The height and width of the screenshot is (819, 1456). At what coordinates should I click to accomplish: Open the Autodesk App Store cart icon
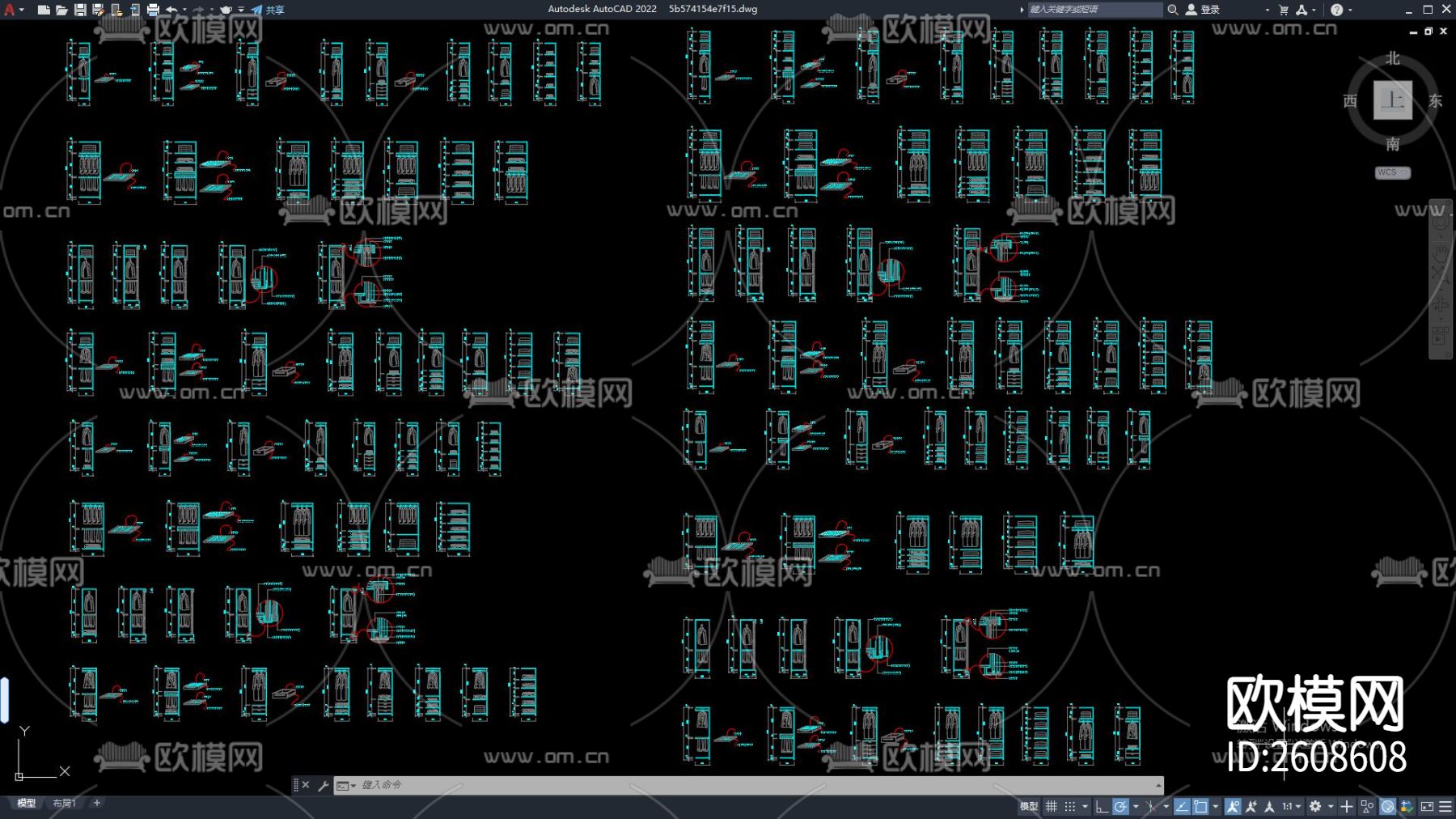[1284, 10]
